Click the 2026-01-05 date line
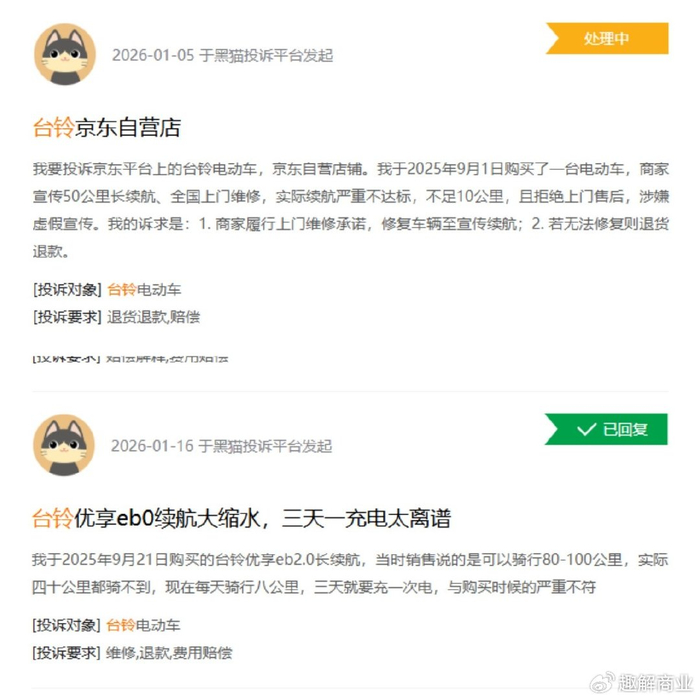The width and height of the screenshot is (700, 700). point(222,55)
